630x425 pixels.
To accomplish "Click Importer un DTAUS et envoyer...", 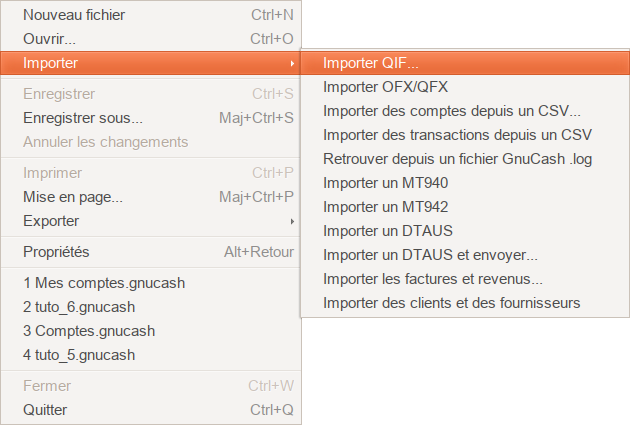I will [x=430, y=255].
